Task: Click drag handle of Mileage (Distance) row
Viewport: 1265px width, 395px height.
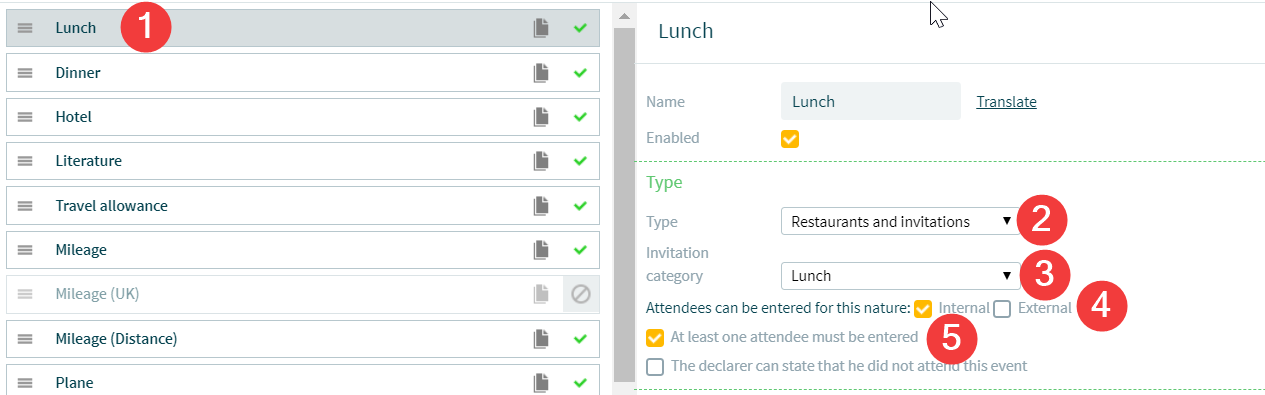Action: [x=26, y=339]
